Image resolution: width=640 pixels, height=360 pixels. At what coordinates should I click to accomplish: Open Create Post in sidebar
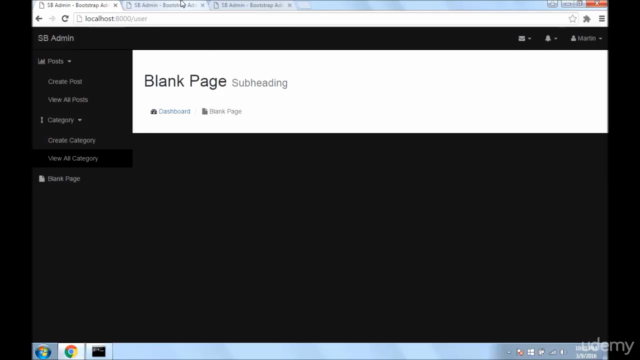pyautogui.click(x=65, y=82)
